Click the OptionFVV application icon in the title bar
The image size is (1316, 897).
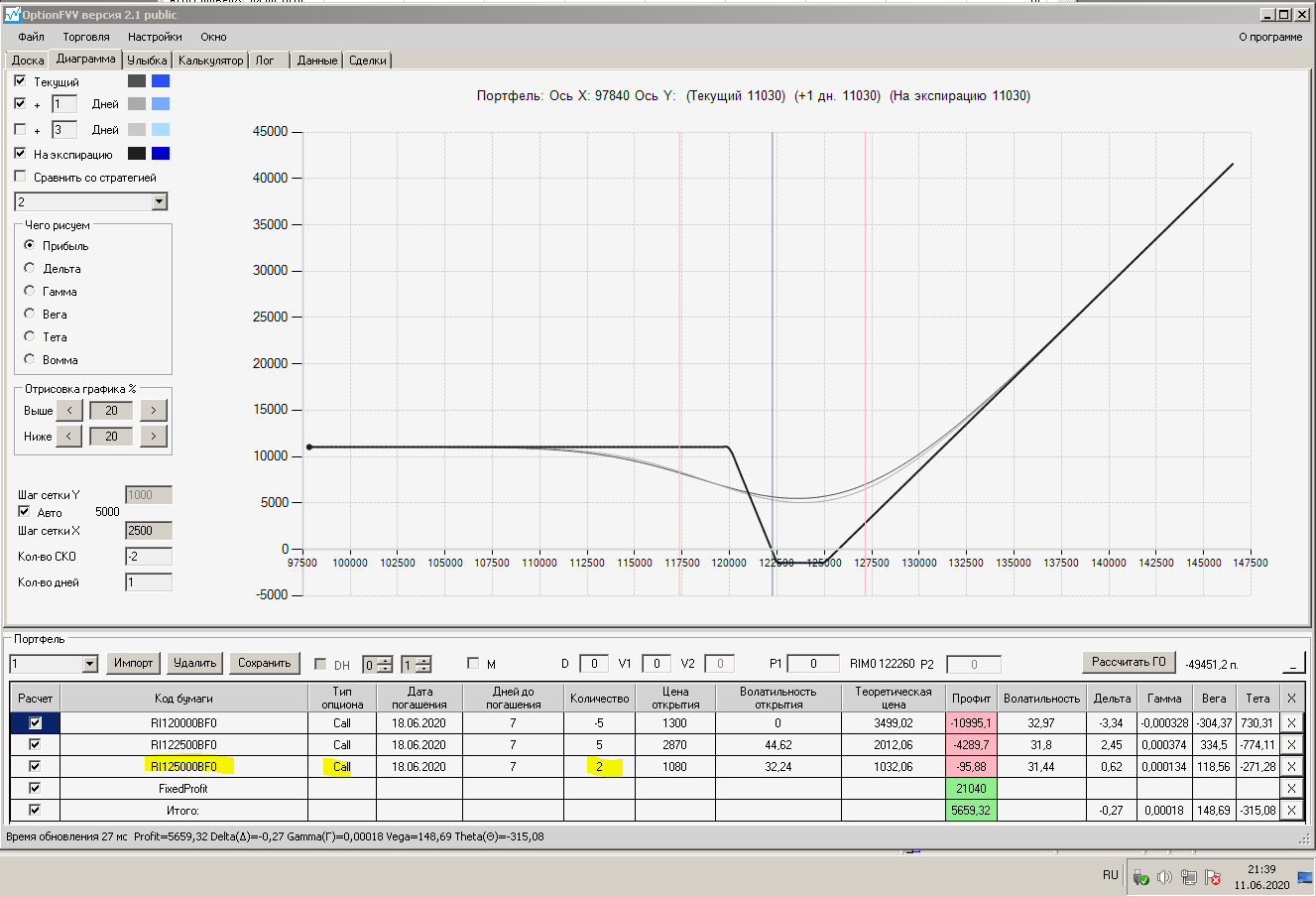(11, 14)
